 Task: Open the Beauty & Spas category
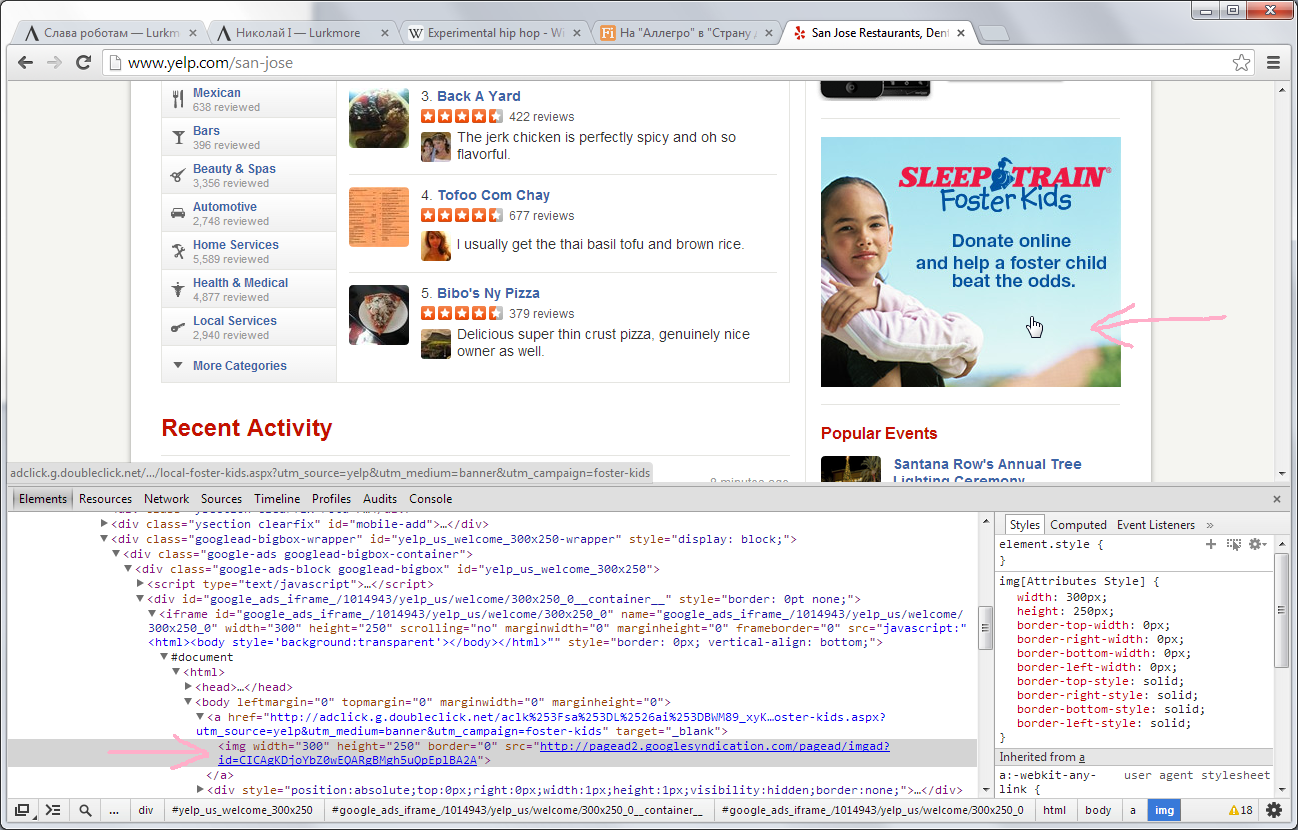(234, 169)
